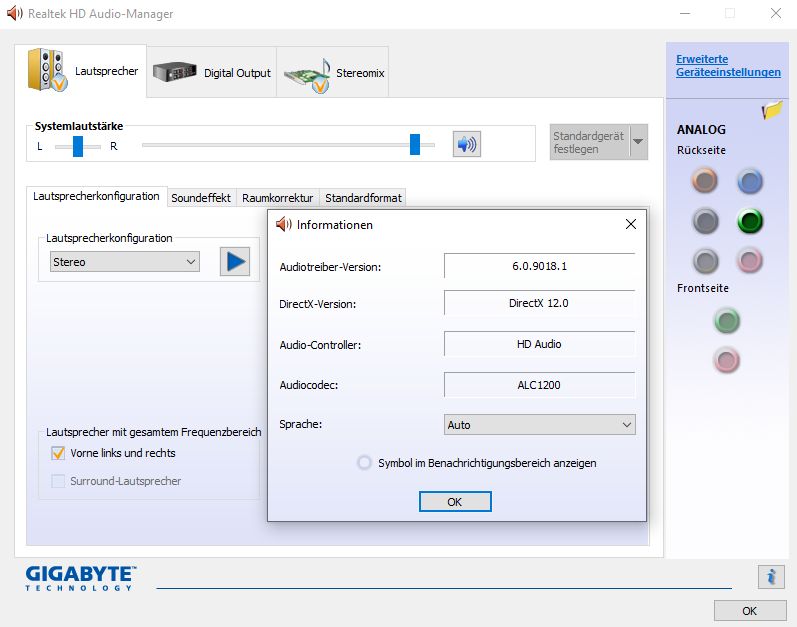Click the HD Audio controller field
Image resolution: width=797 pixels, height=627 pixels.
[x=539, y=344]
